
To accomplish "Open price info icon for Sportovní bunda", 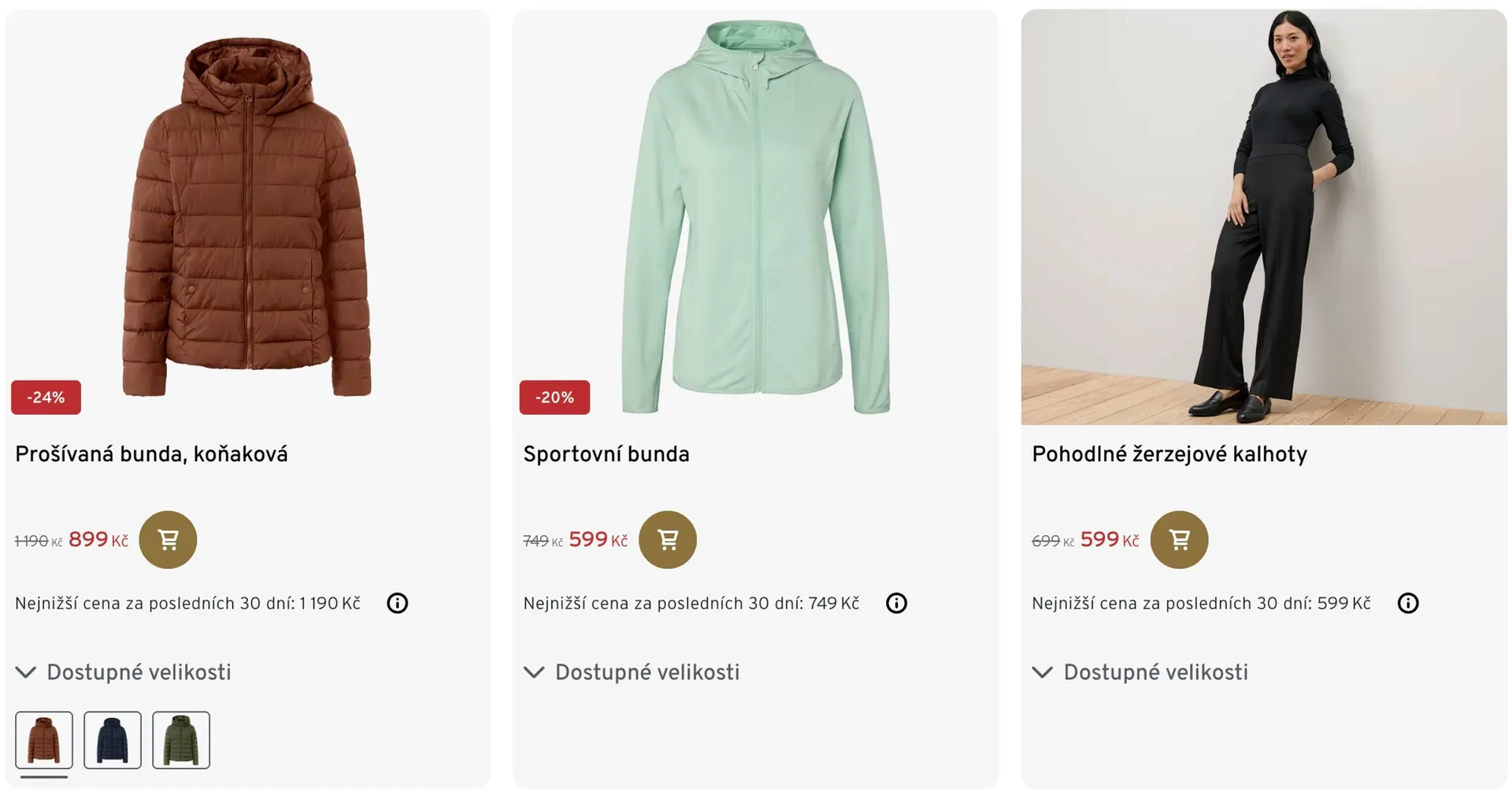I will click(896, 604).
